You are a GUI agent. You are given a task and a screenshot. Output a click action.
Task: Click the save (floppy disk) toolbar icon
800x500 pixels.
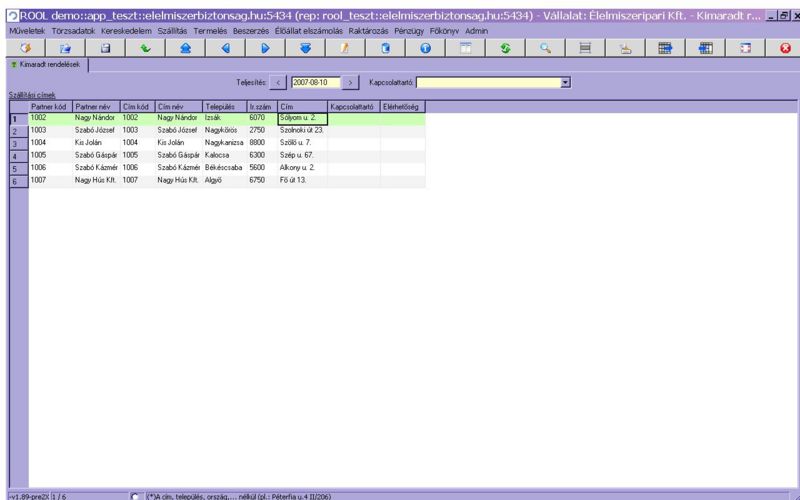pyautogui.click(x=105, y=48)
